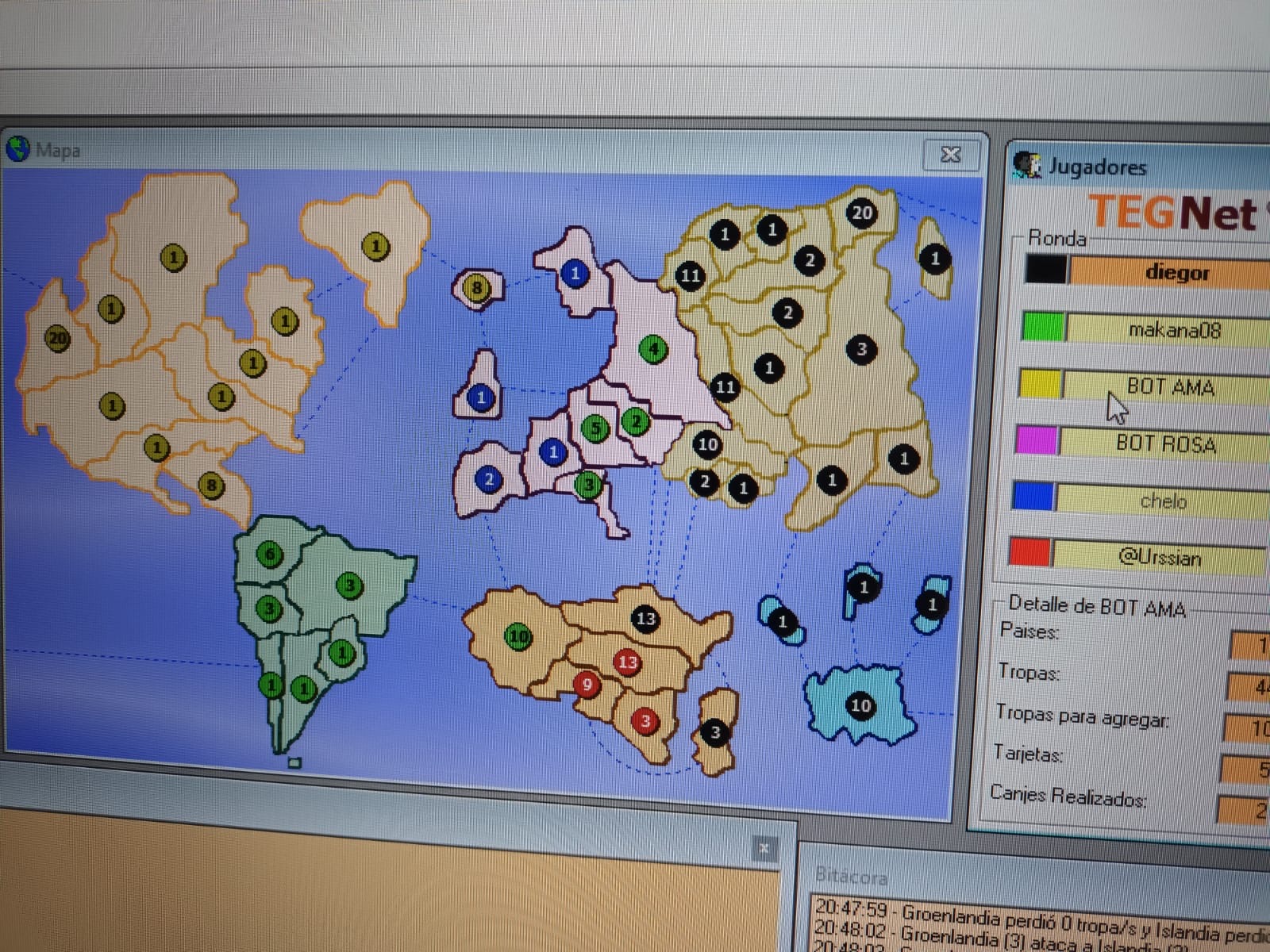Close the Mapa window
Viewport: 1270px width, 952px height.
(x=950, y=154)
